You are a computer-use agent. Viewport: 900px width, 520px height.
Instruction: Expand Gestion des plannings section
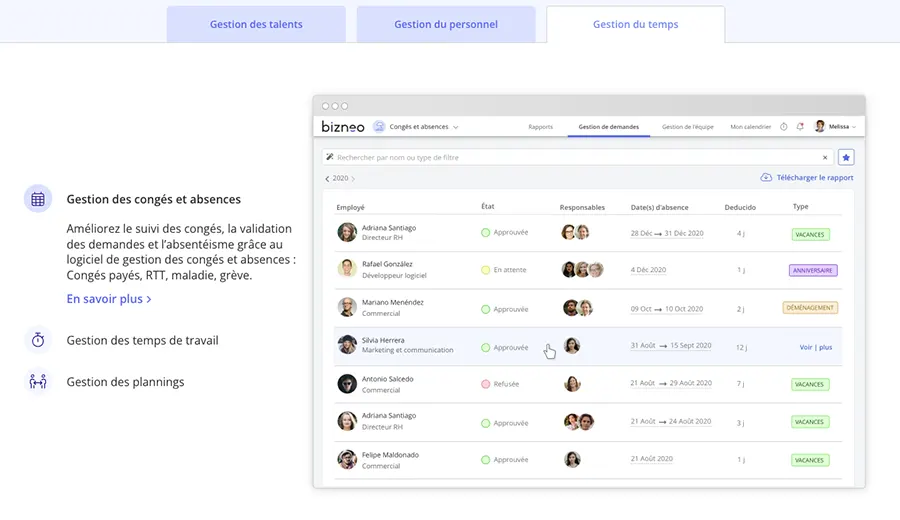coord(125,382)
